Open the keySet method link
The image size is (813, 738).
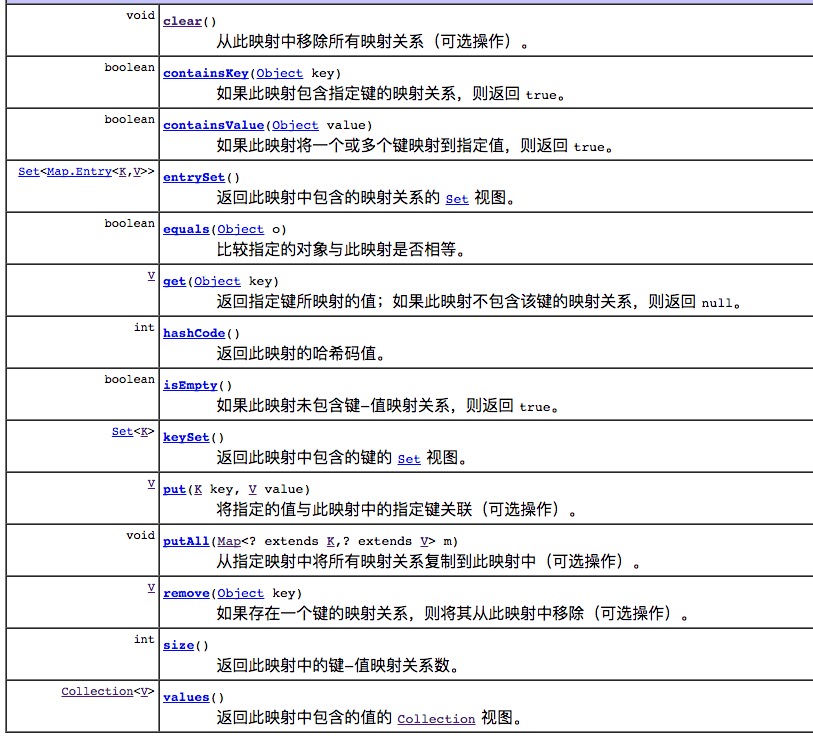186,437
